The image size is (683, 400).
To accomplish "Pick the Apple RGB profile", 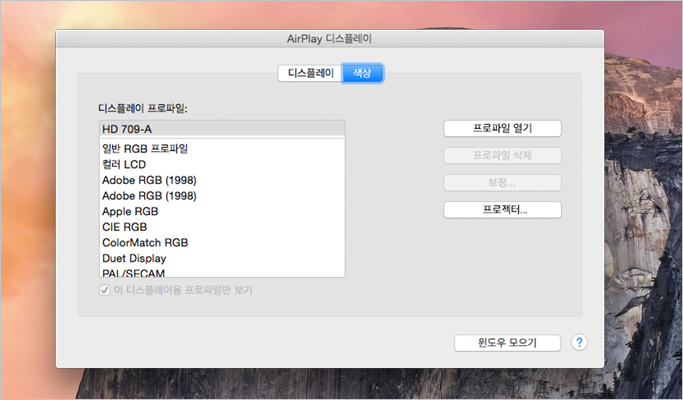I will (x=222, y=212).
